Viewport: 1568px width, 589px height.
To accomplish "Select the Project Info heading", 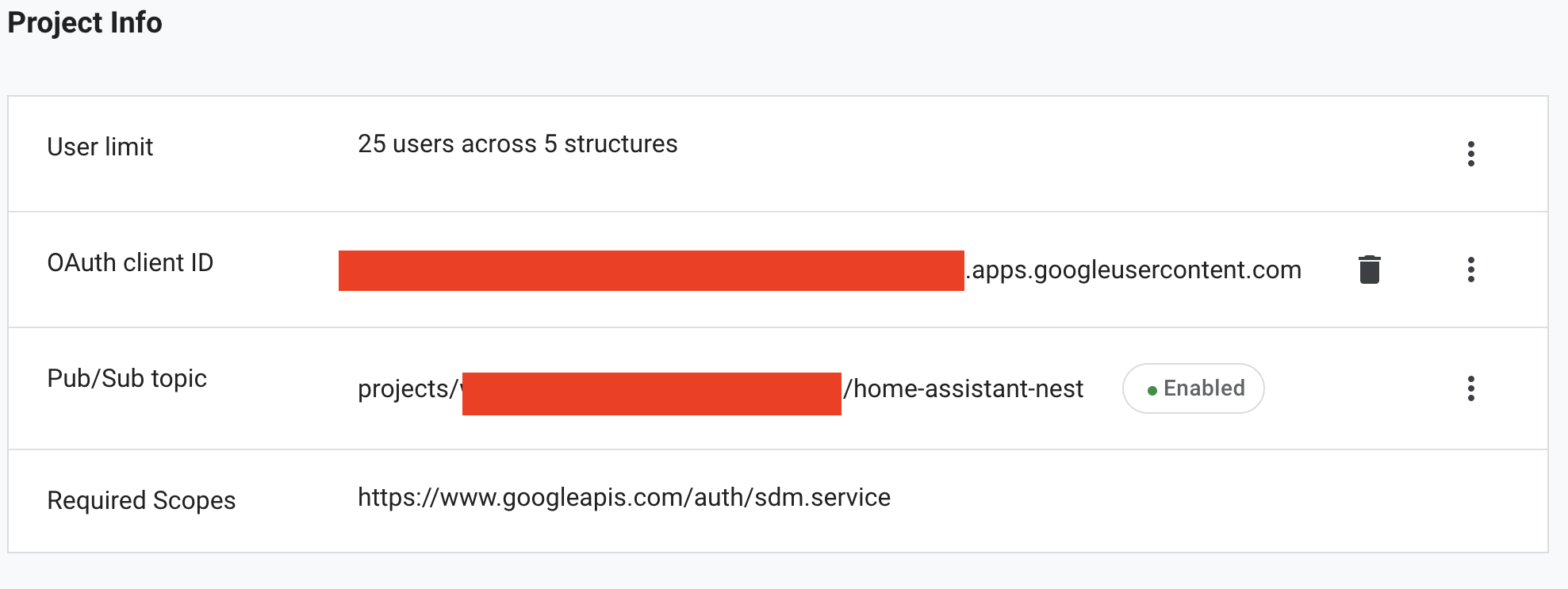I will coord(84,23).
